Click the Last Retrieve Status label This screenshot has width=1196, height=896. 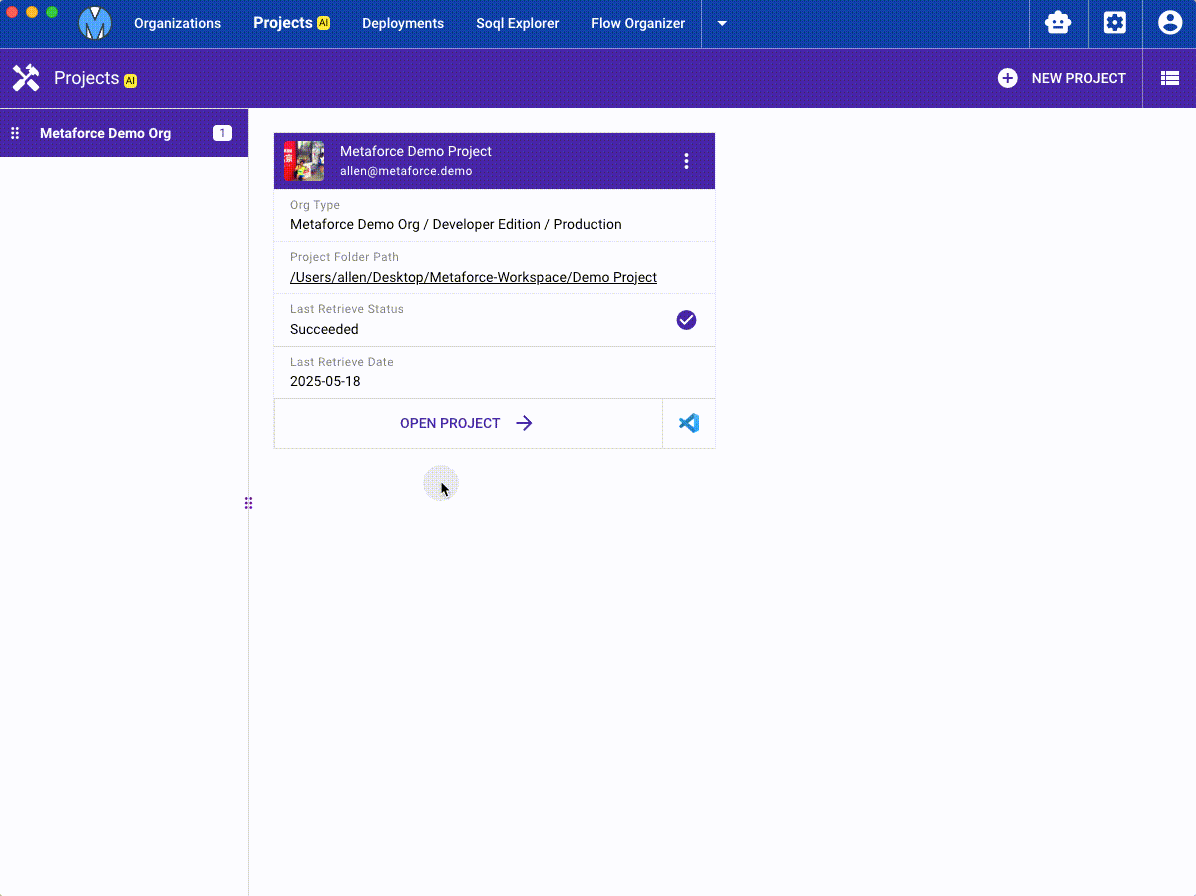tap(347, 309)
